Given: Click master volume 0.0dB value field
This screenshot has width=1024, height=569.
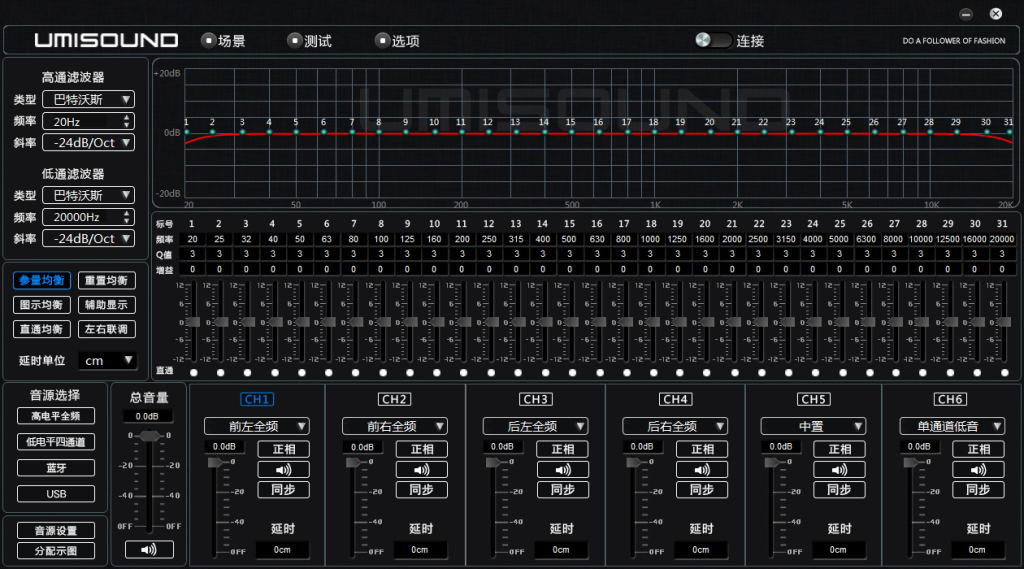Looking at the screenshot, I should pyautogui.click(x=148, y=416).
